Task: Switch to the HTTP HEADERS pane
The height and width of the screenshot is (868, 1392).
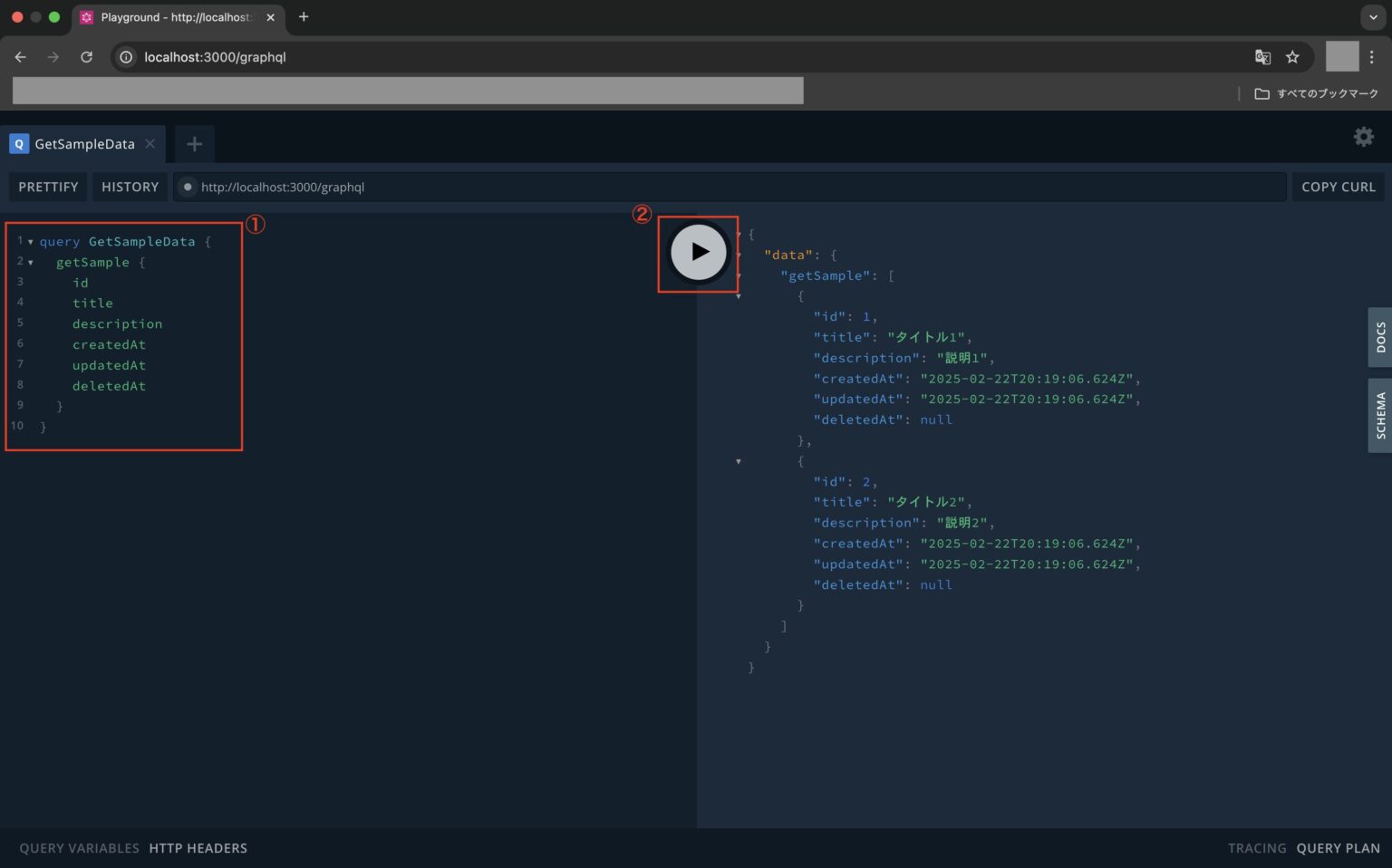Action: [198, 848]
